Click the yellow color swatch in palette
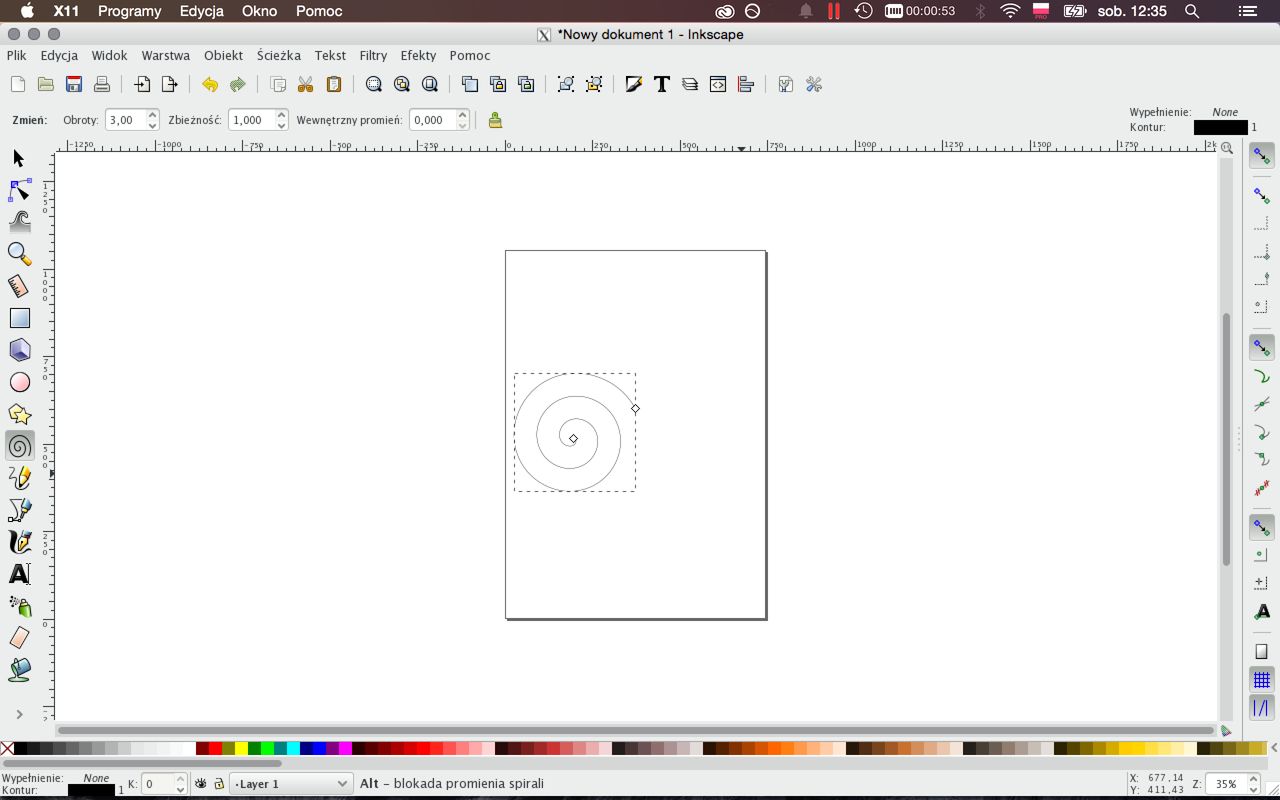The image size is (1280, 800). tap(241, 748)
